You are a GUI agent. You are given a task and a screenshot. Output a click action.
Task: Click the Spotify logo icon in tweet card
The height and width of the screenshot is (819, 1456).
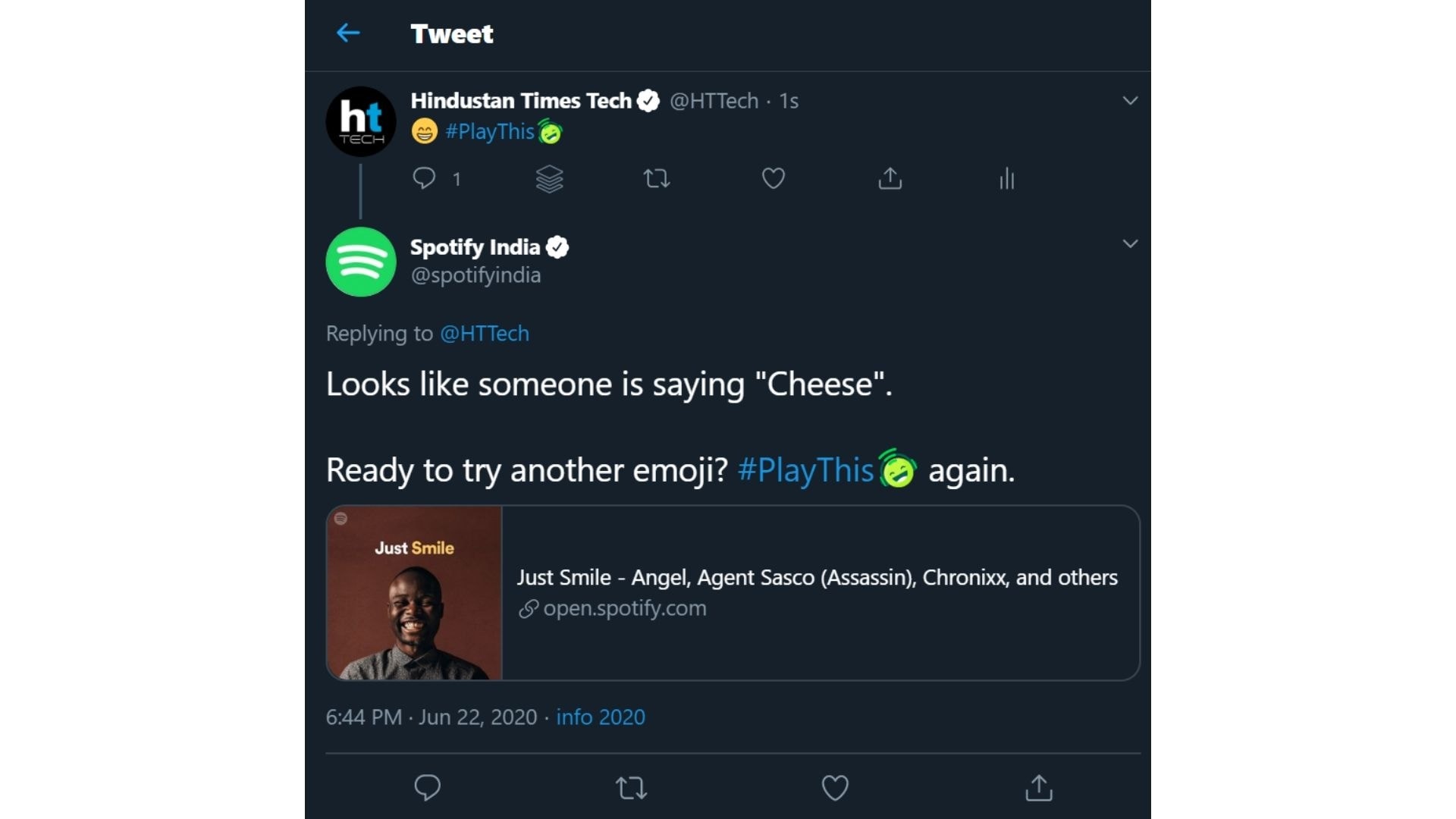339,517
